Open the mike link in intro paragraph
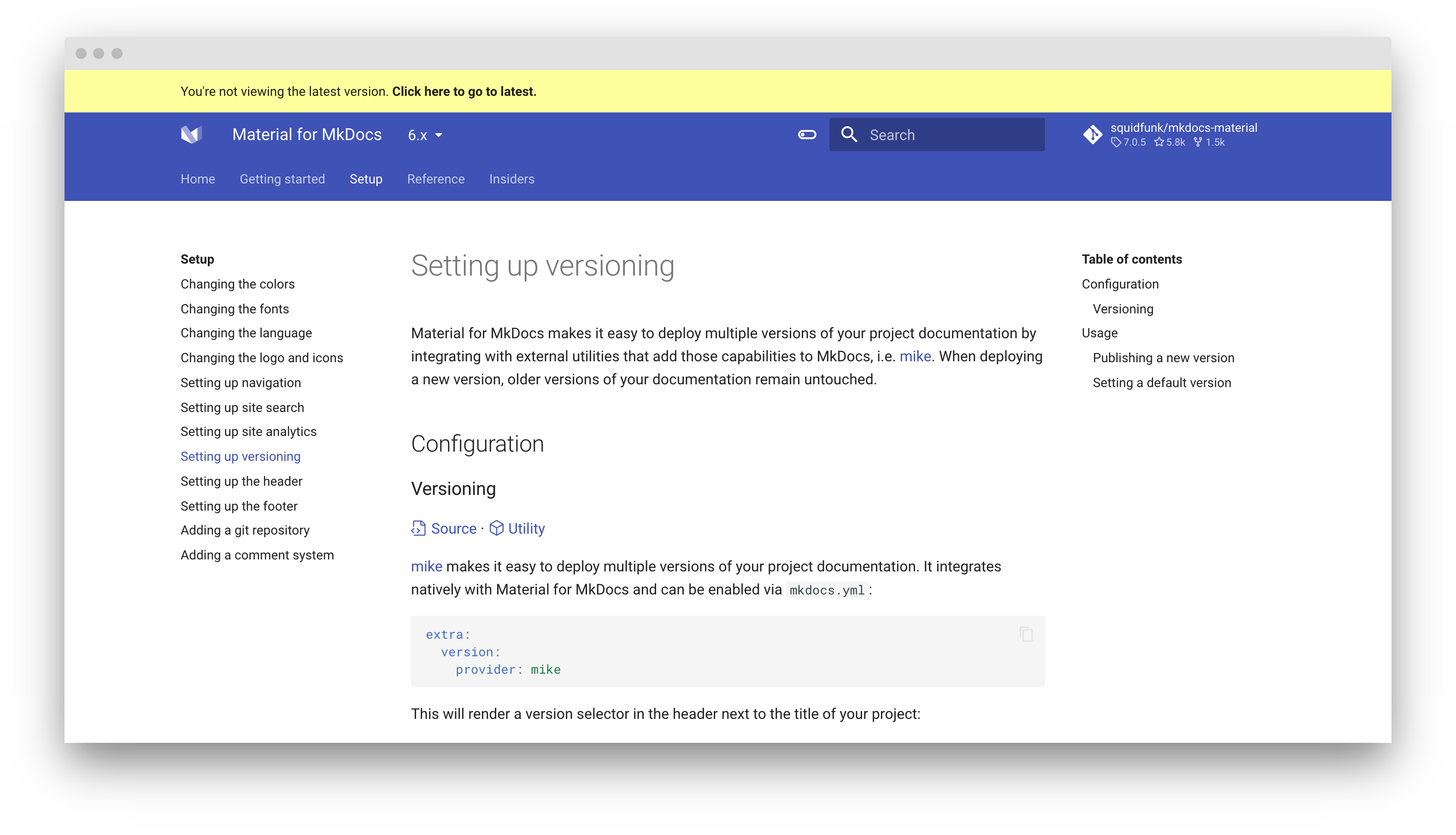This screenshot has width=1456, height=835. click(915, 356)
